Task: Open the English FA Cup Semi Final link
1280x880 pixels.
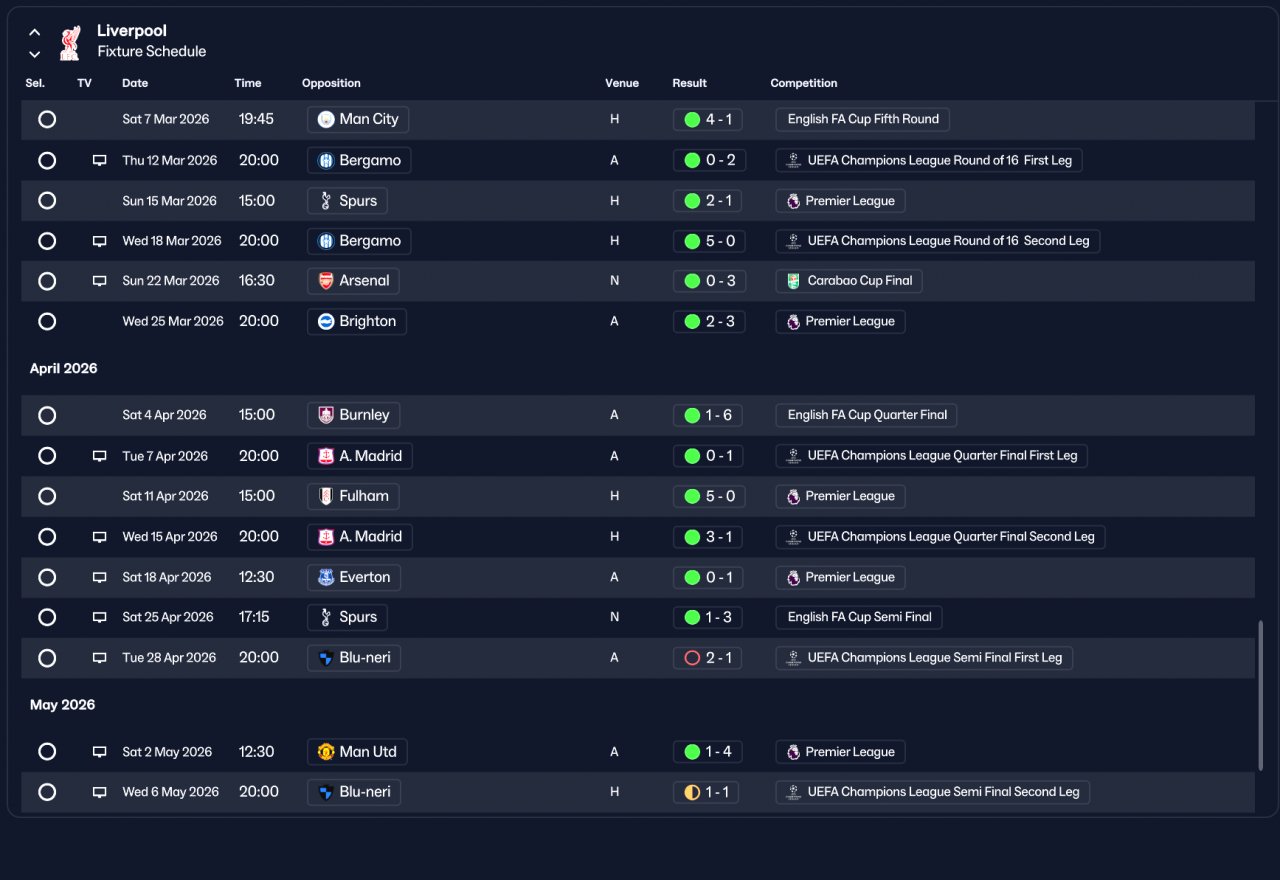Action: pos(859,617)
